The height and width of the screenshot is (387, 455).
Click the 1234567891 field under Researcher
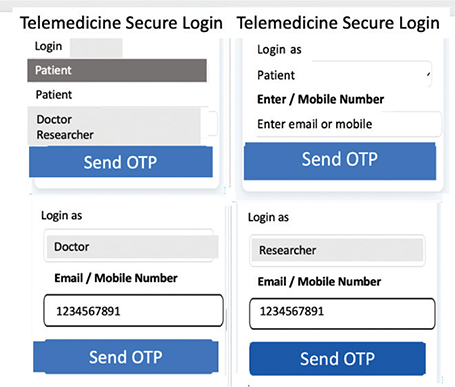tap(342, 313)
